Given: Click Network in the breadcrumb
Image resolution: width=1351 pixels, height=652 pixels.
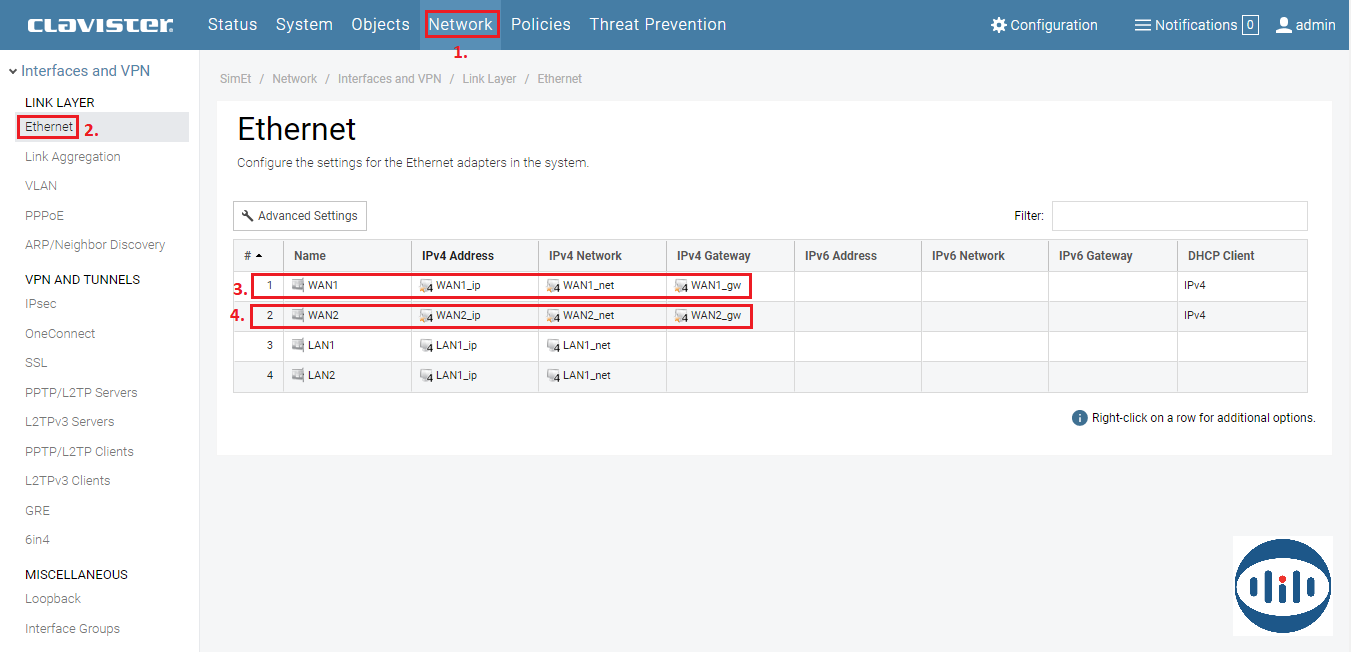Looking at the screenshot, I should tap(294, 79).
